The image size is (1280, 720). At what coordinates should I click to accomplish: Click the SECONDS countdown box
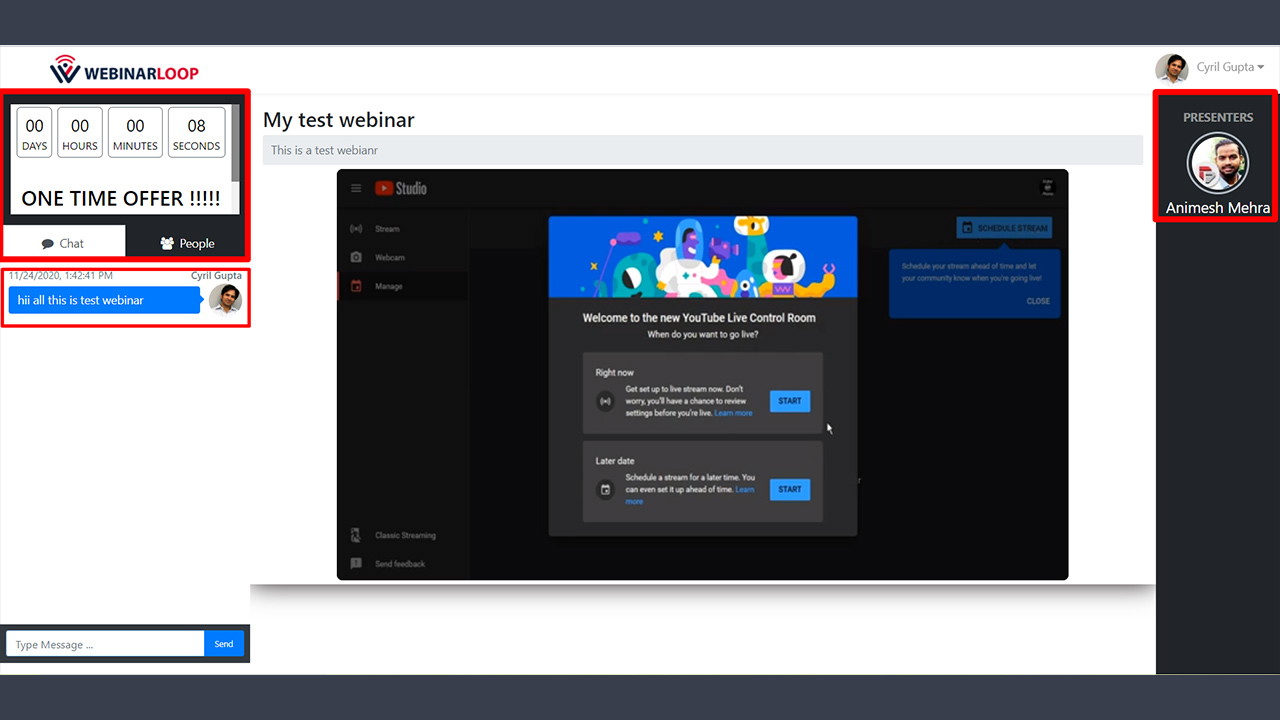point(196,133)
